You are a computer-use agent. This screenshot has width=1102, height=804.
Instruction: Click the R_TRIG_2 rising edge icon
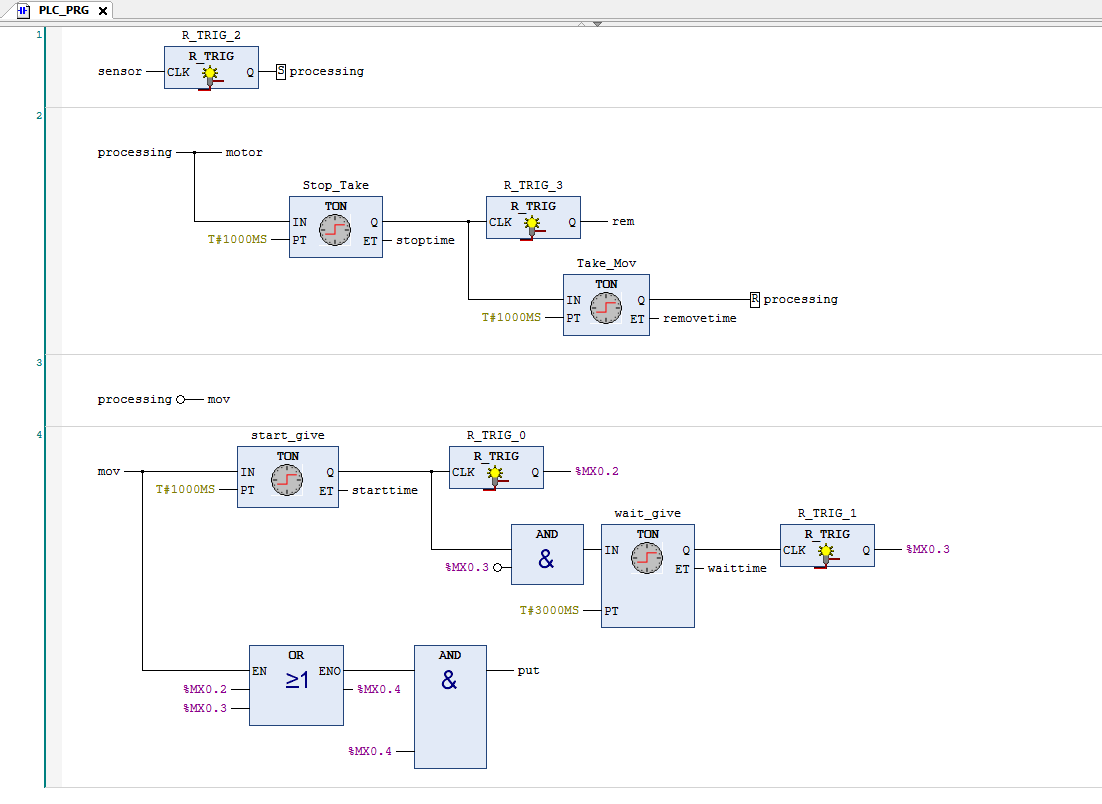coord(210,75)
